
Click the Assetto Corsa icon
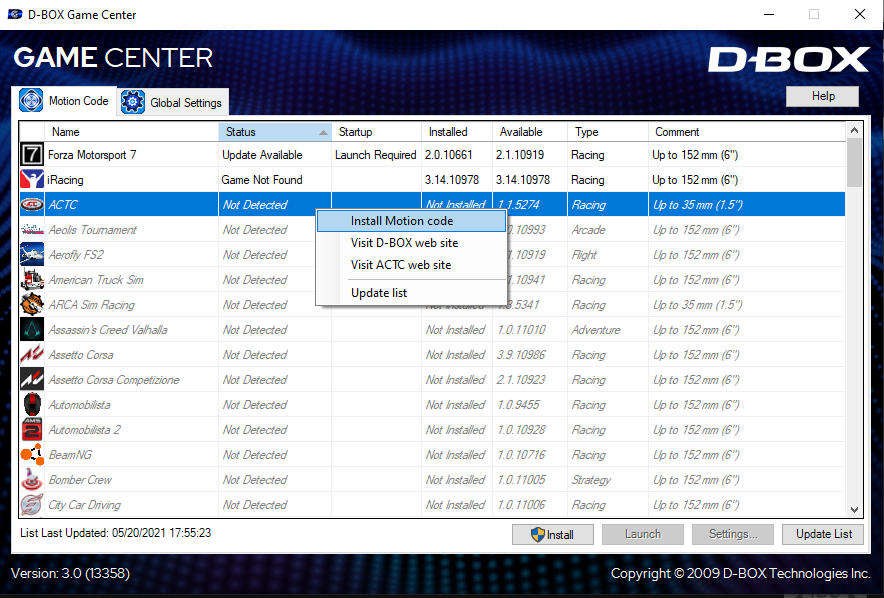point(32,355)
